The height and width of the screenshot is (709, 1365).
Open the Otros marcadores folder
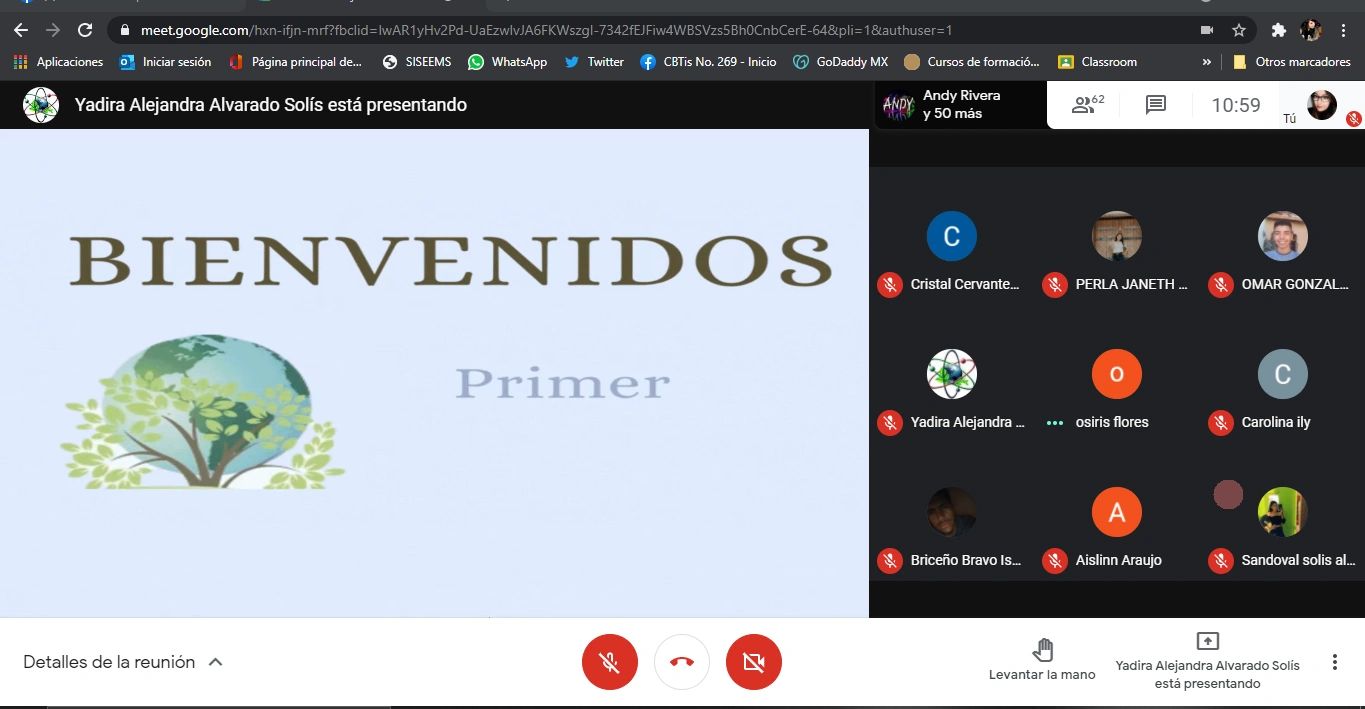coord(1292,62)
